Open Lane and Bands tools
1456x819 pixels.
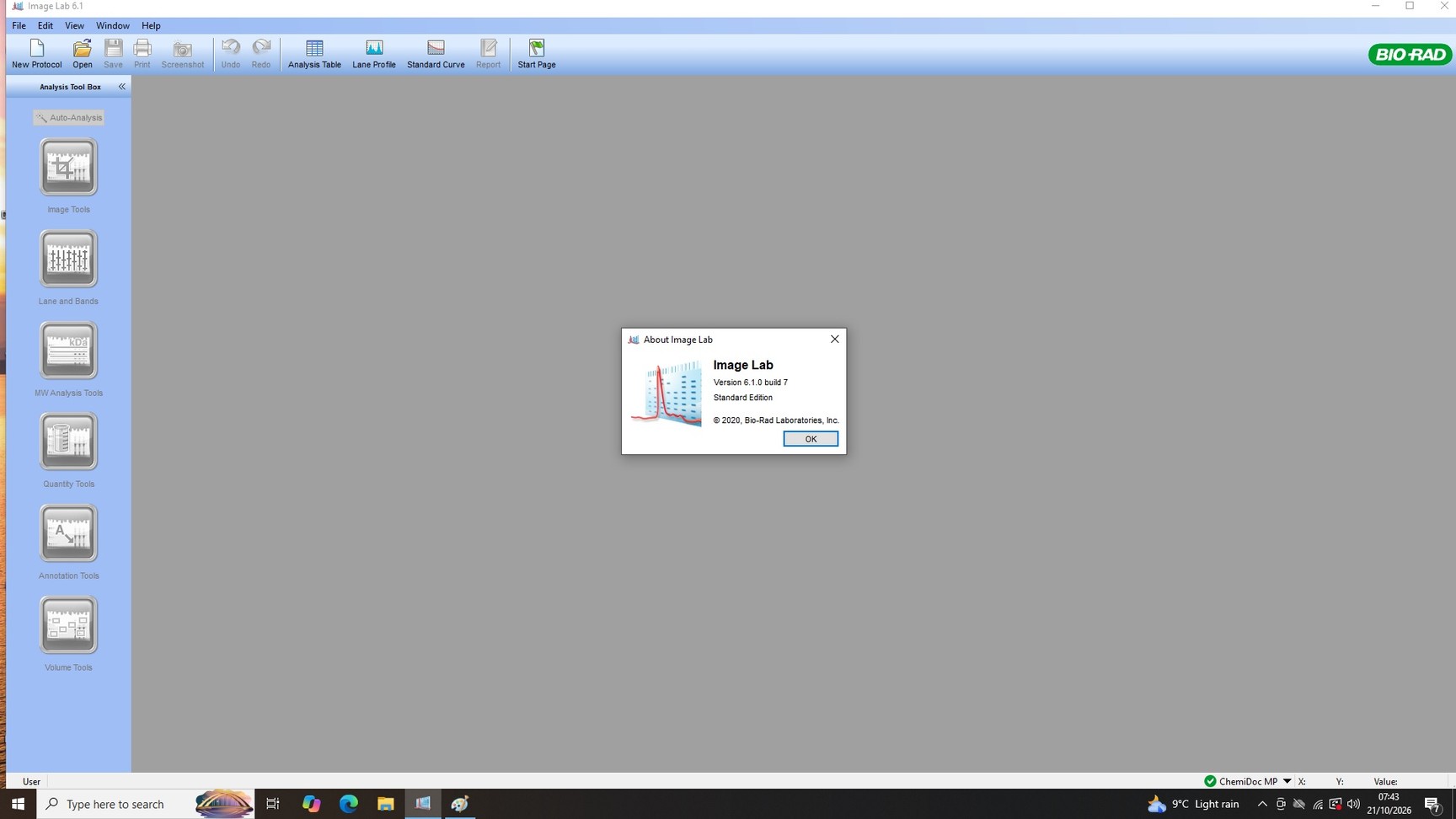[x=68, y=259]
